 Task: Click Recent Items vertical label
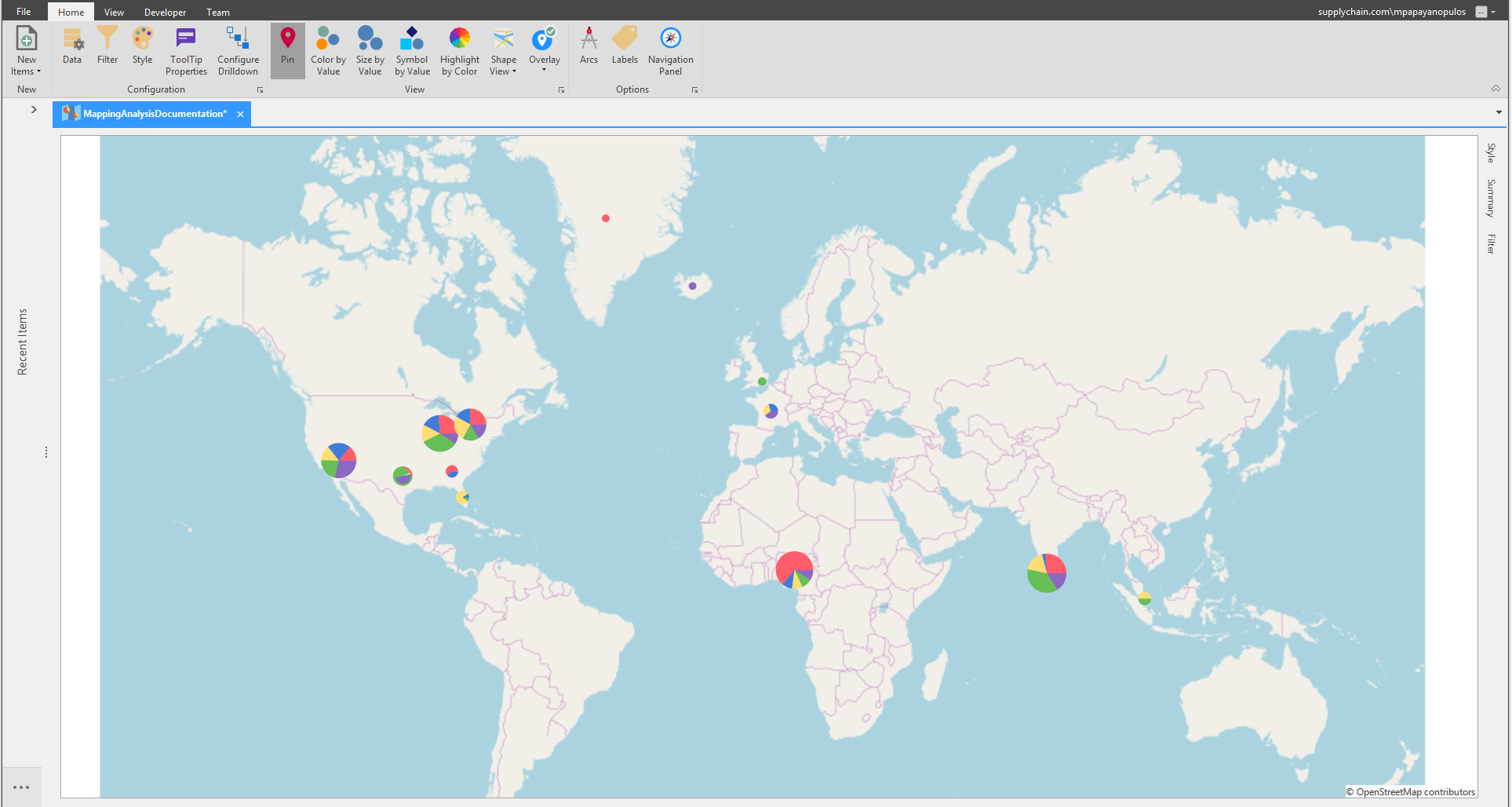pos(22,341)
